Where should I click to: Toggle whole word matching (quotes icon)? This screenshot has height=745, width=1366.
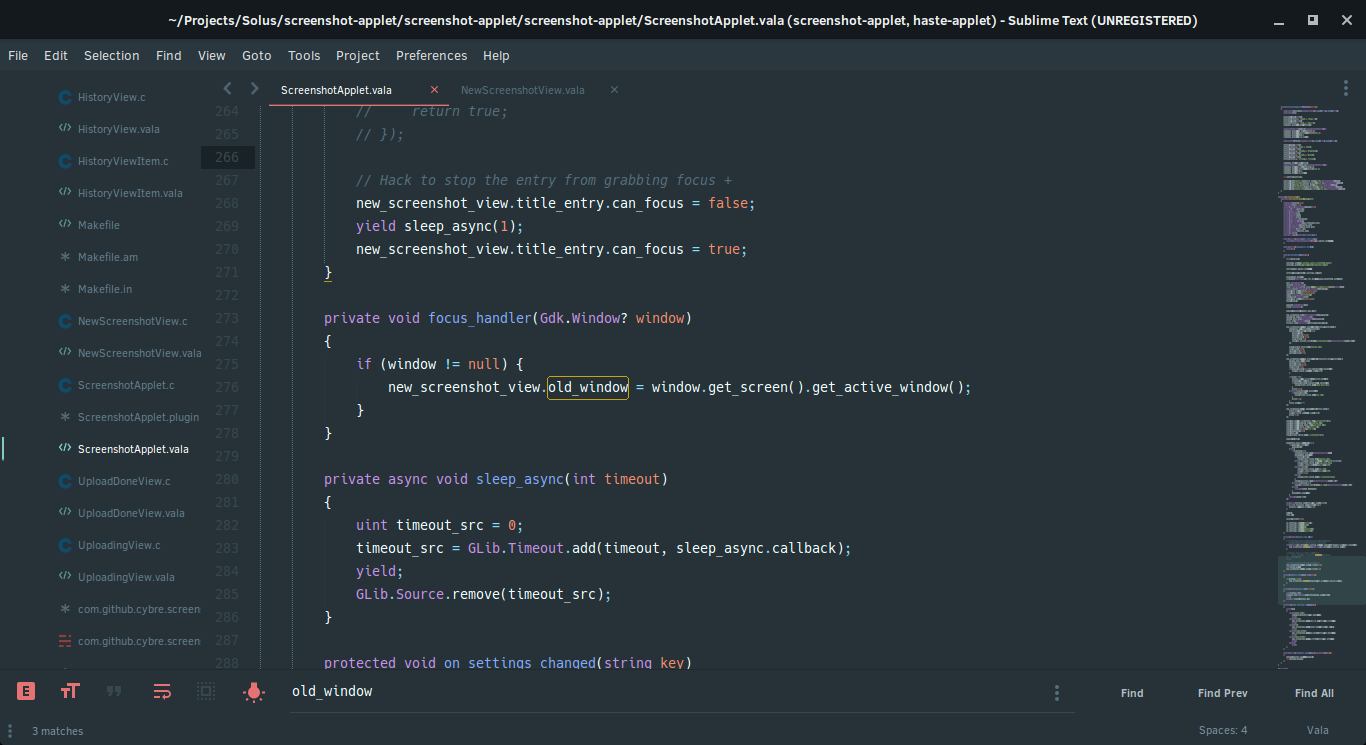114,691
